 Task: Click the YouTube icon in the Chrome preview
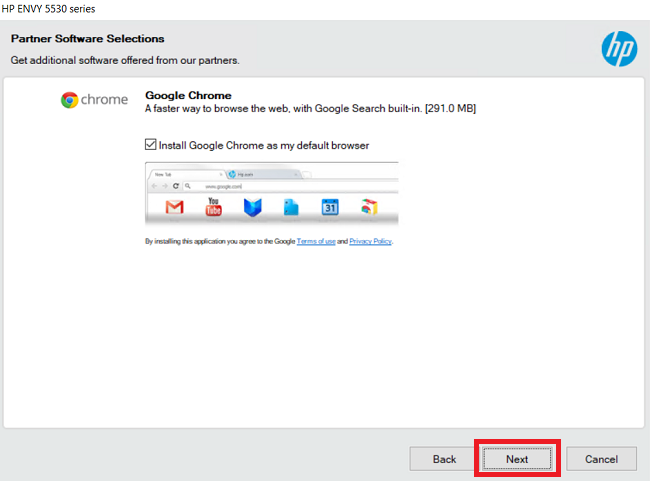213,206
